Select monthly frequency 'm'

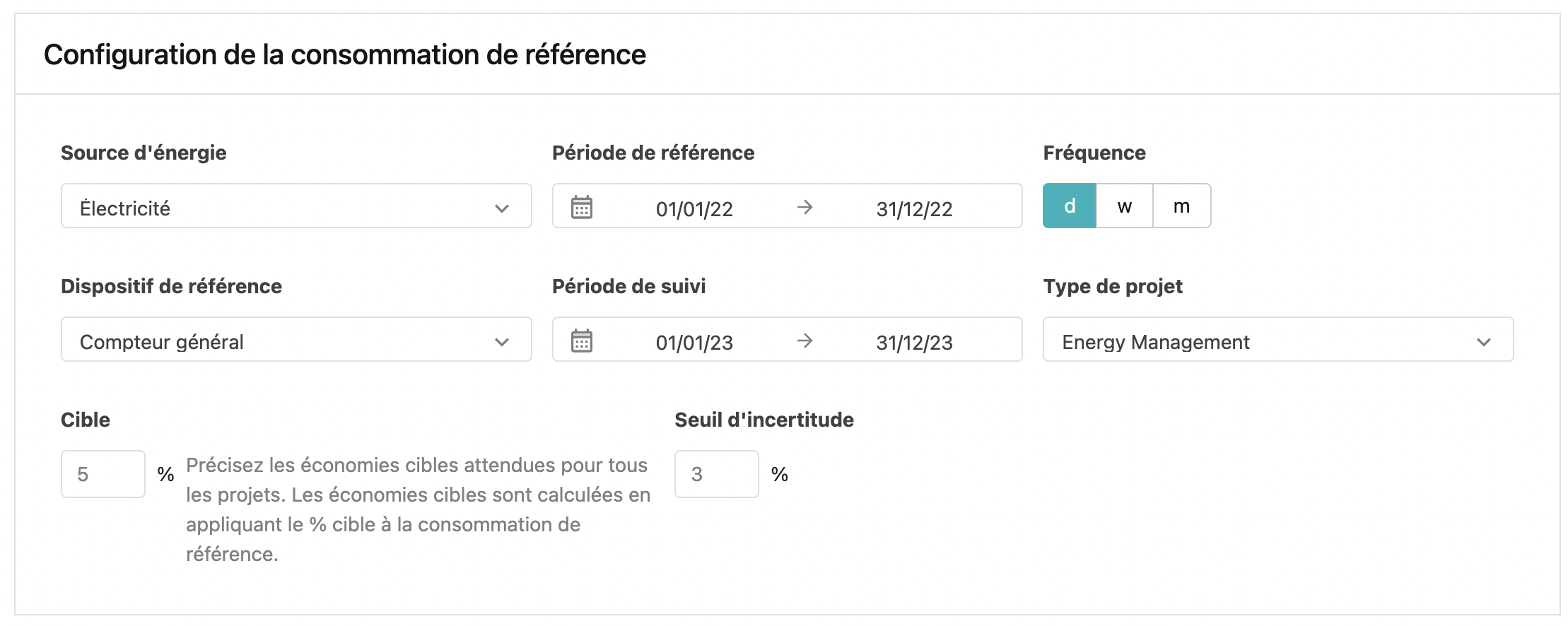(x=1182, y=206)
